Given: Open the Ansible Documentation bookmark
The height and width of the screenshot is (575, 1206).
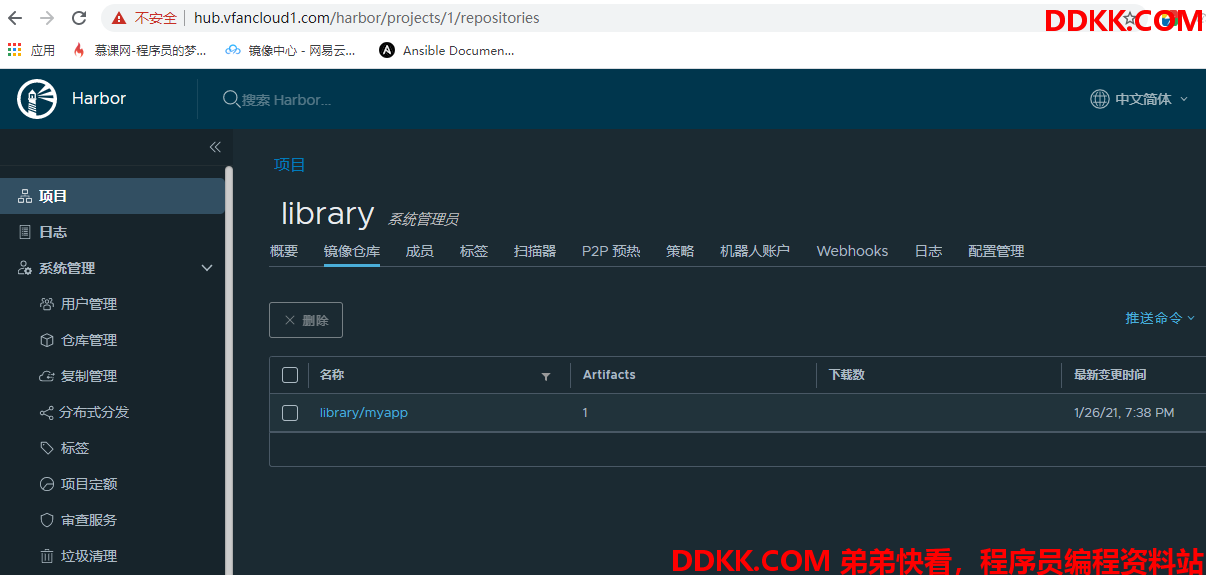Looking at the screenshot, I should [x=447, y=50].
